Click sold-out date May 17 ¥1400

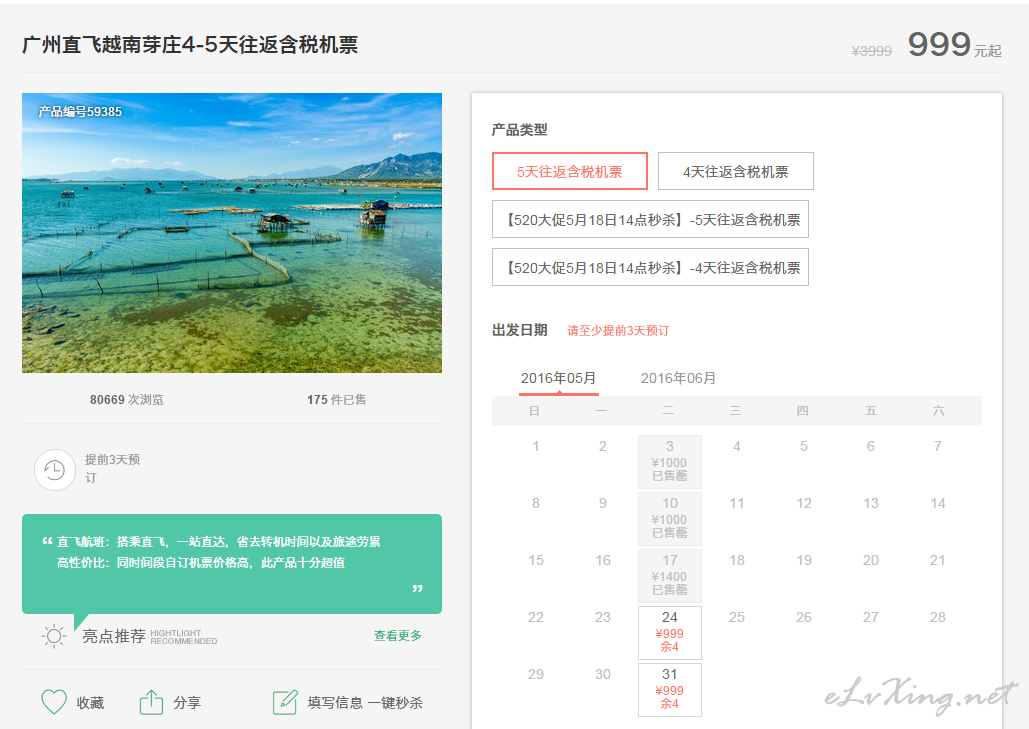click(669, 575)
